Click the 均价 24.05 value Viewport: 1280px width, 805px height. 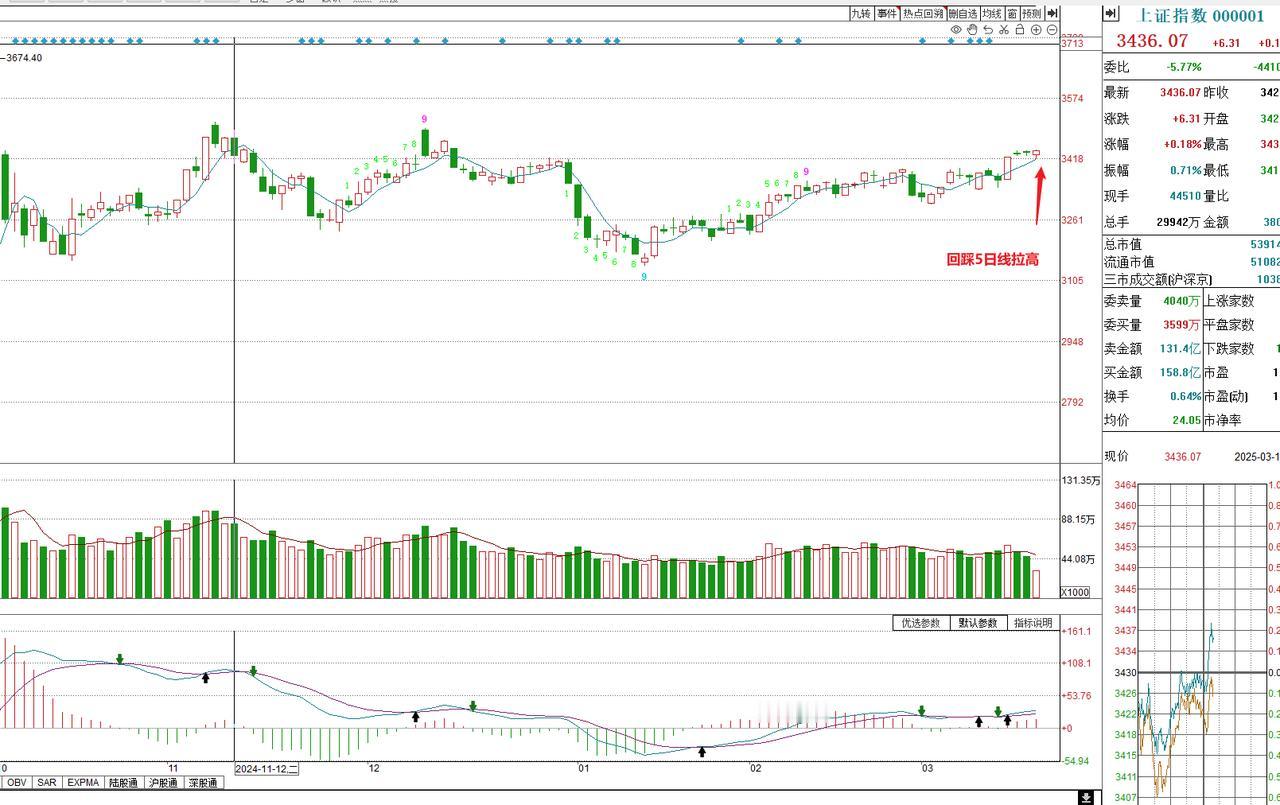(1187, 421)
